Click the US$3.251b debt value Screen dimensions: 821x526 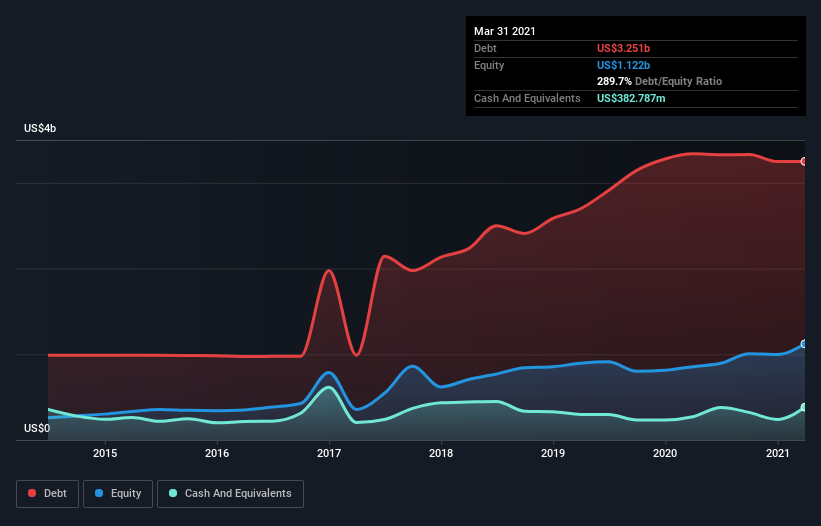(623, 48)
